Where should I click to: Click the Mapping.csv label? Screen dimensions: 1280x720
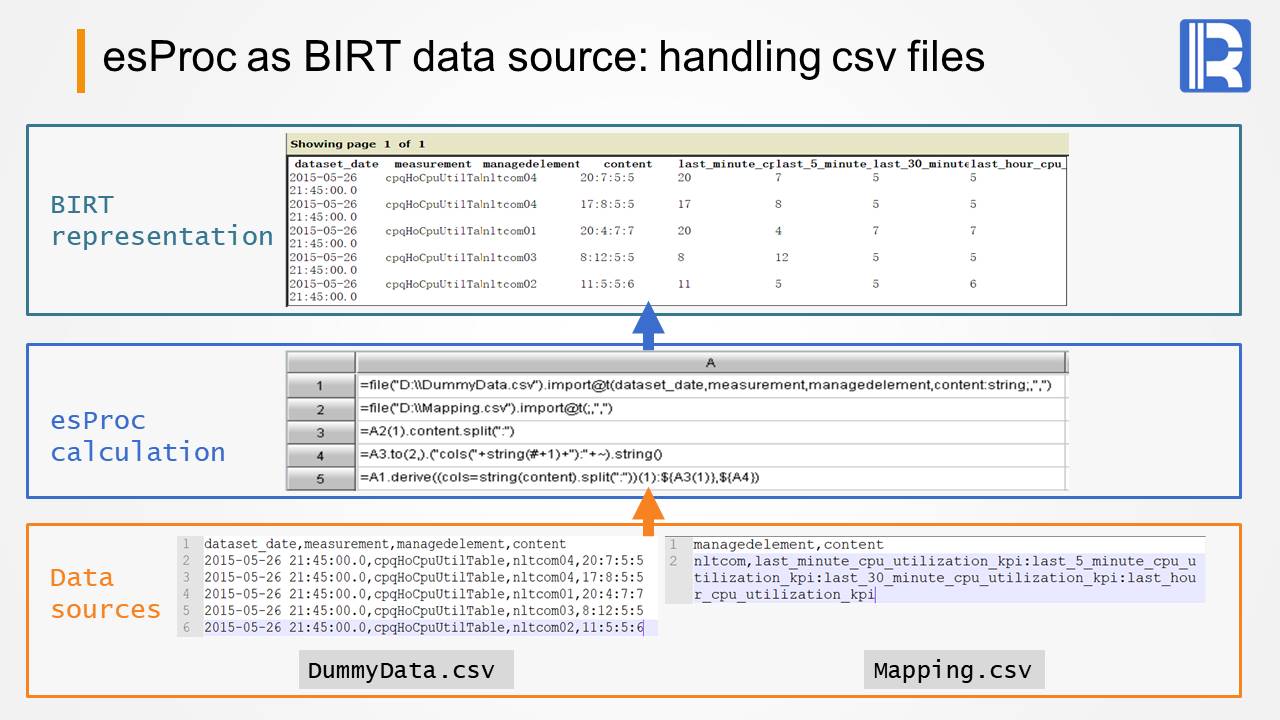pos(953,670)
